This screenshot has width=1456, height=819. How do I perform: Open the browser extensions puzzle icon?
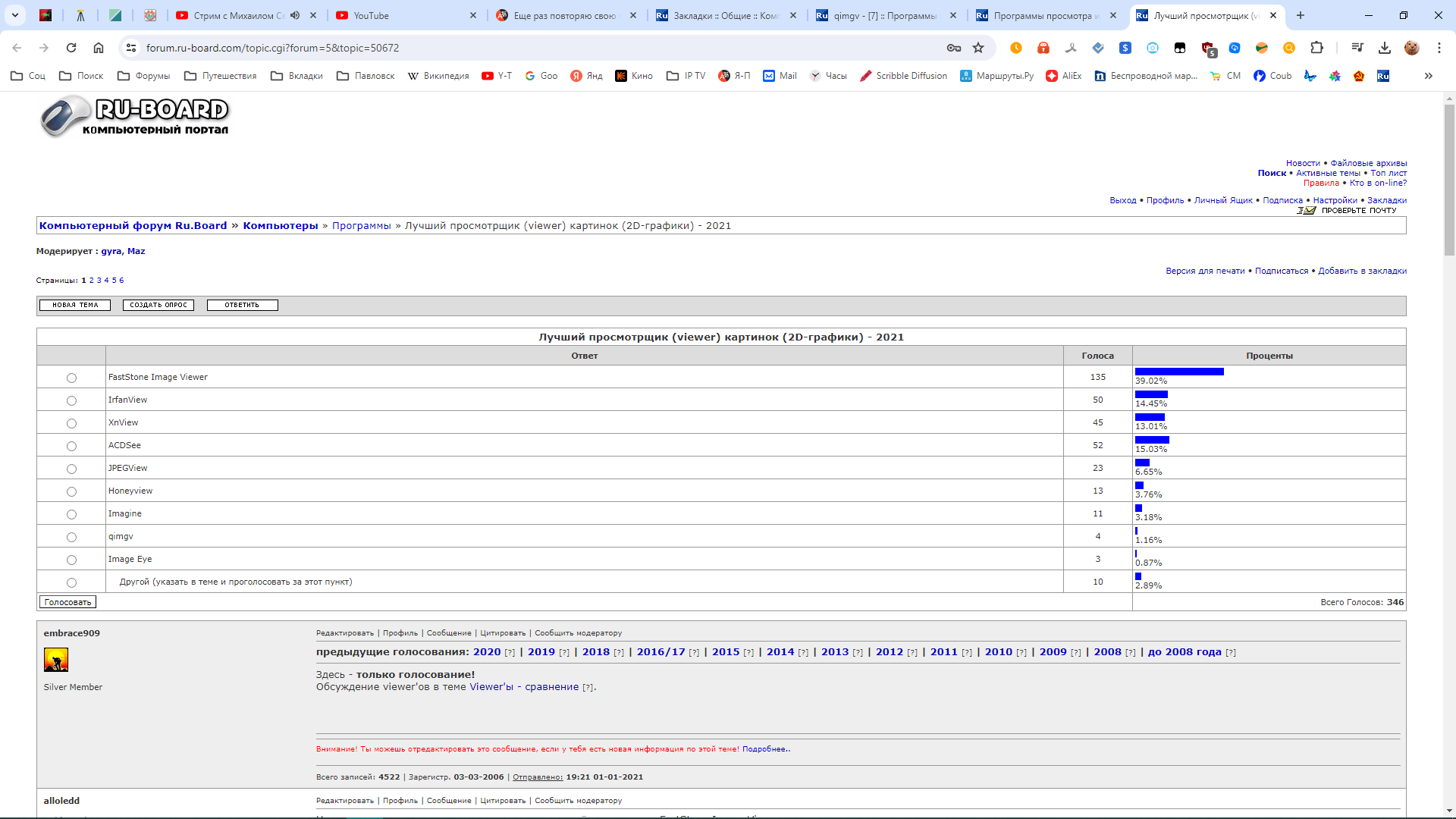[x=1316, y=48]
